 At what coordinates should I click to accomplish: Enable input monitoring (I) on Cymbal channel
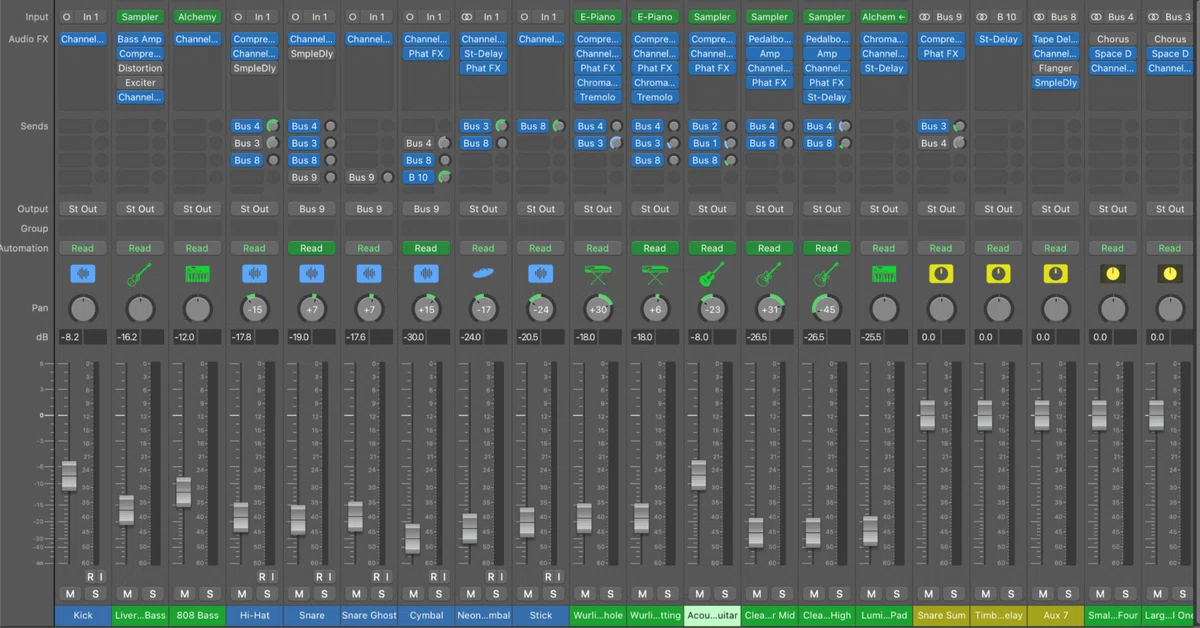click(443, 577)
